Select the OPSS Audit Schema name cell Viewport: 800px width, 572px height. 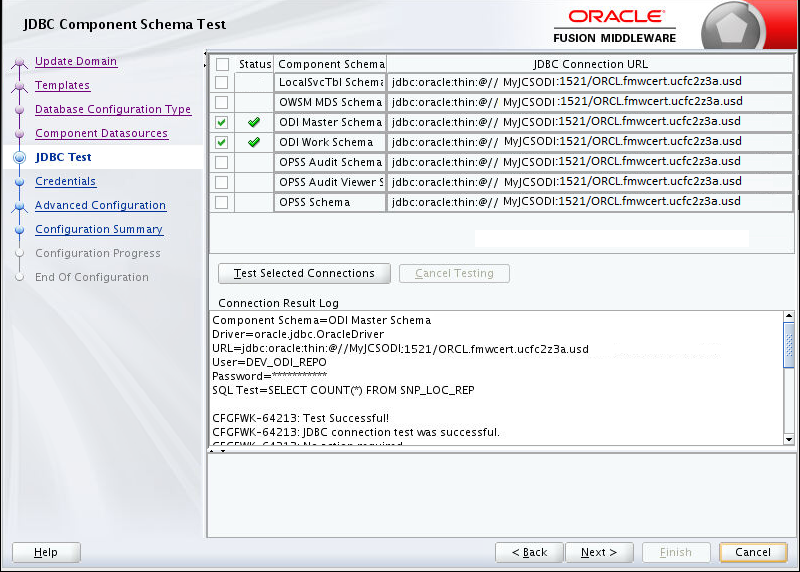pos(330,162)
